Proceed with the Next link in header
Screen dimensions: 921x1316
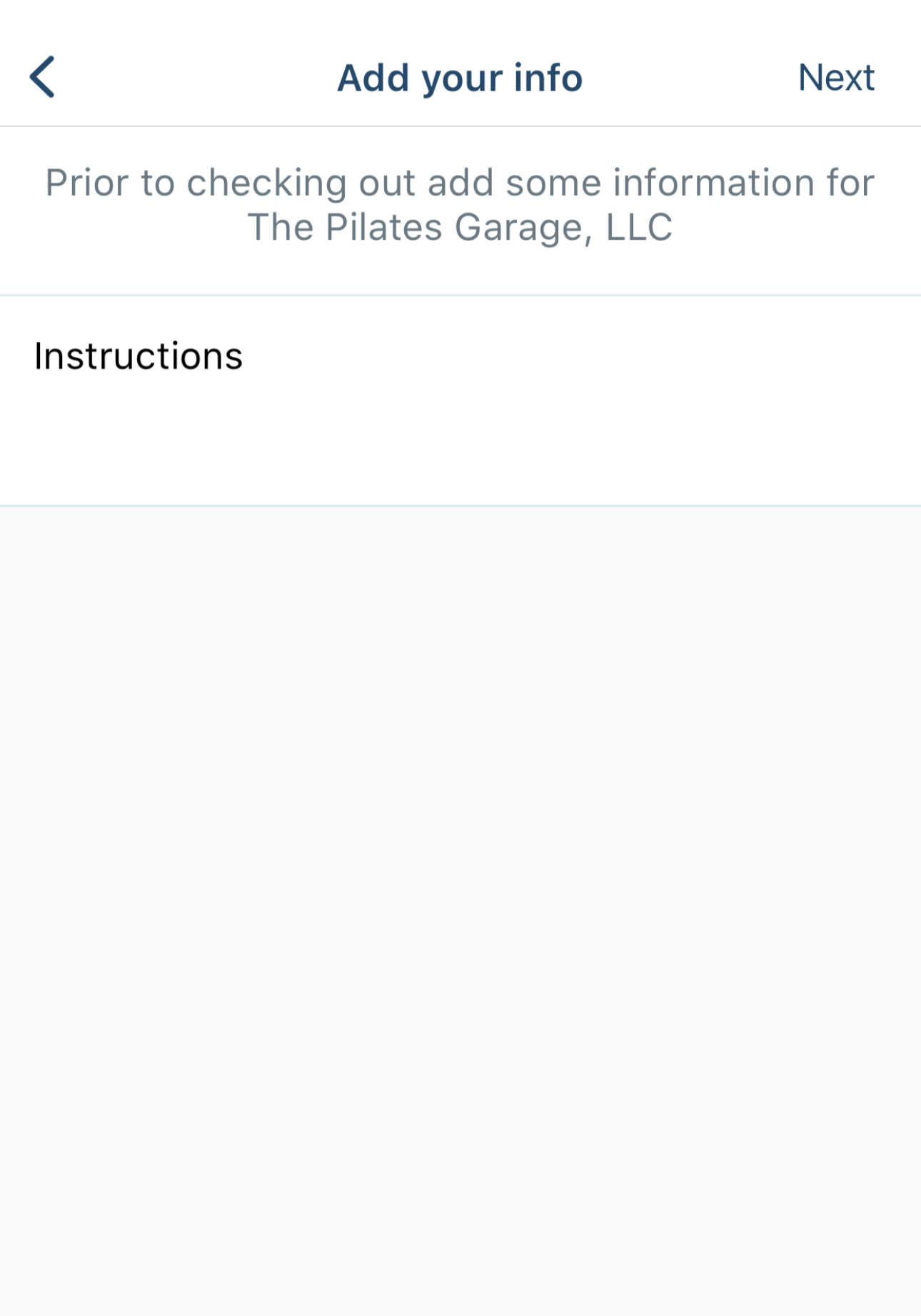pos(836,77)
